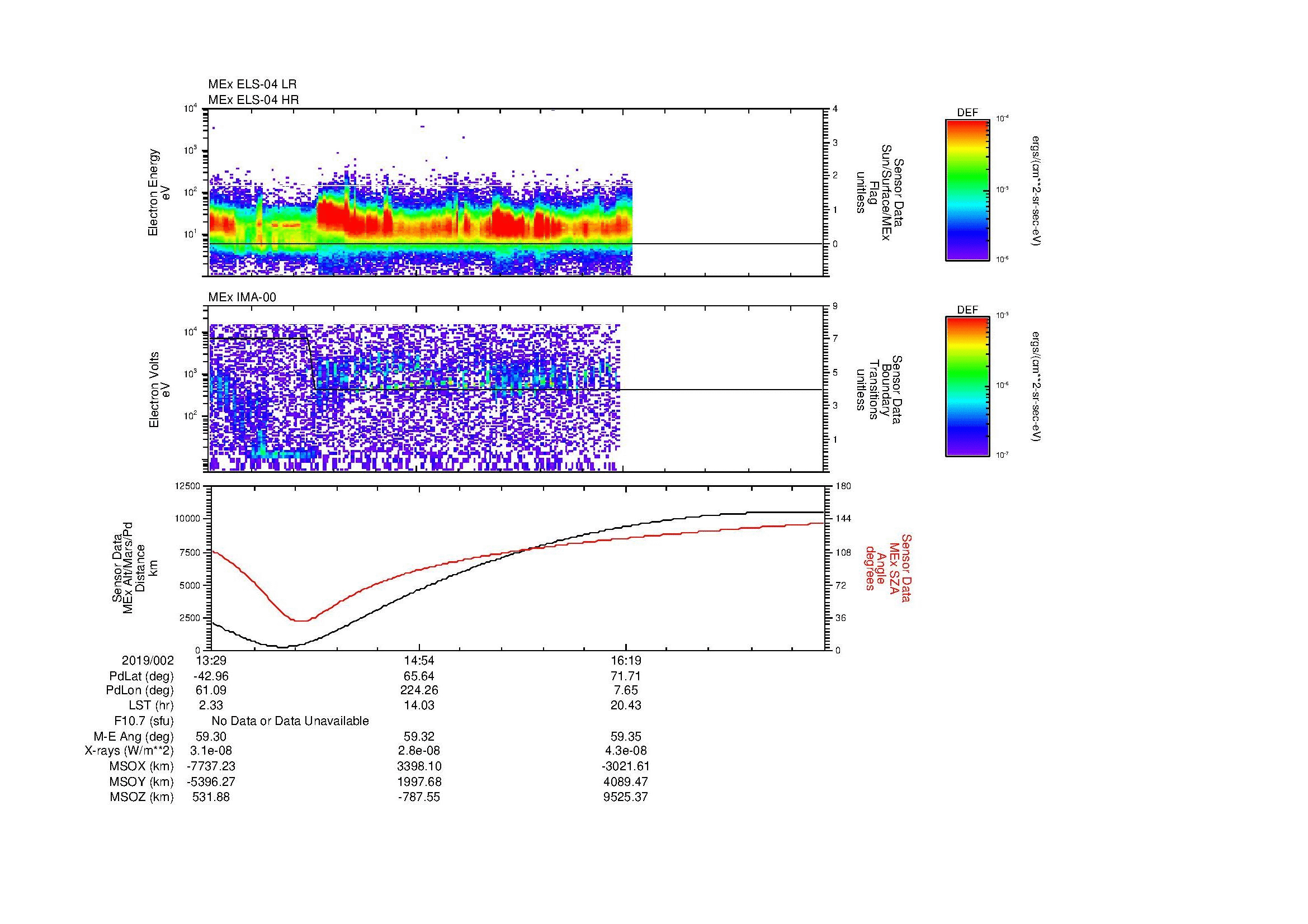Click the 'MEx ELS-04 LR' plot title

252,84
